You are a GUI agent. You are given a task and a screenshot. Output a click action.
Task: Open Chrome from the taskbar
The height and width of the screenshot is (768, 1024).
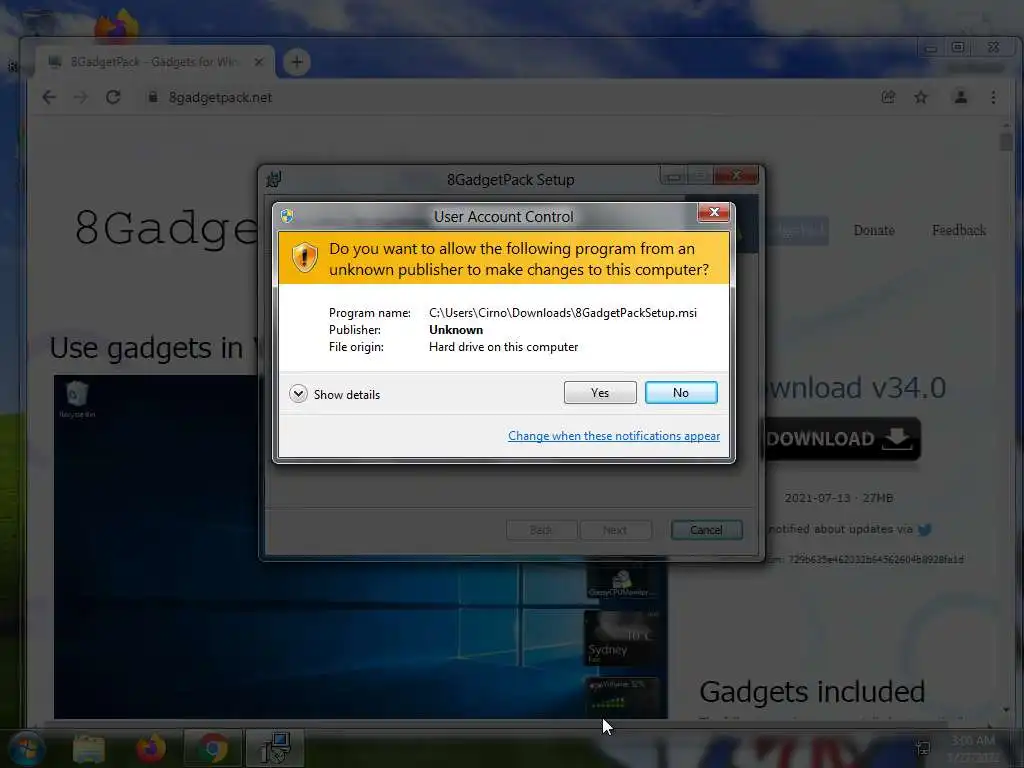pos(213,748)
